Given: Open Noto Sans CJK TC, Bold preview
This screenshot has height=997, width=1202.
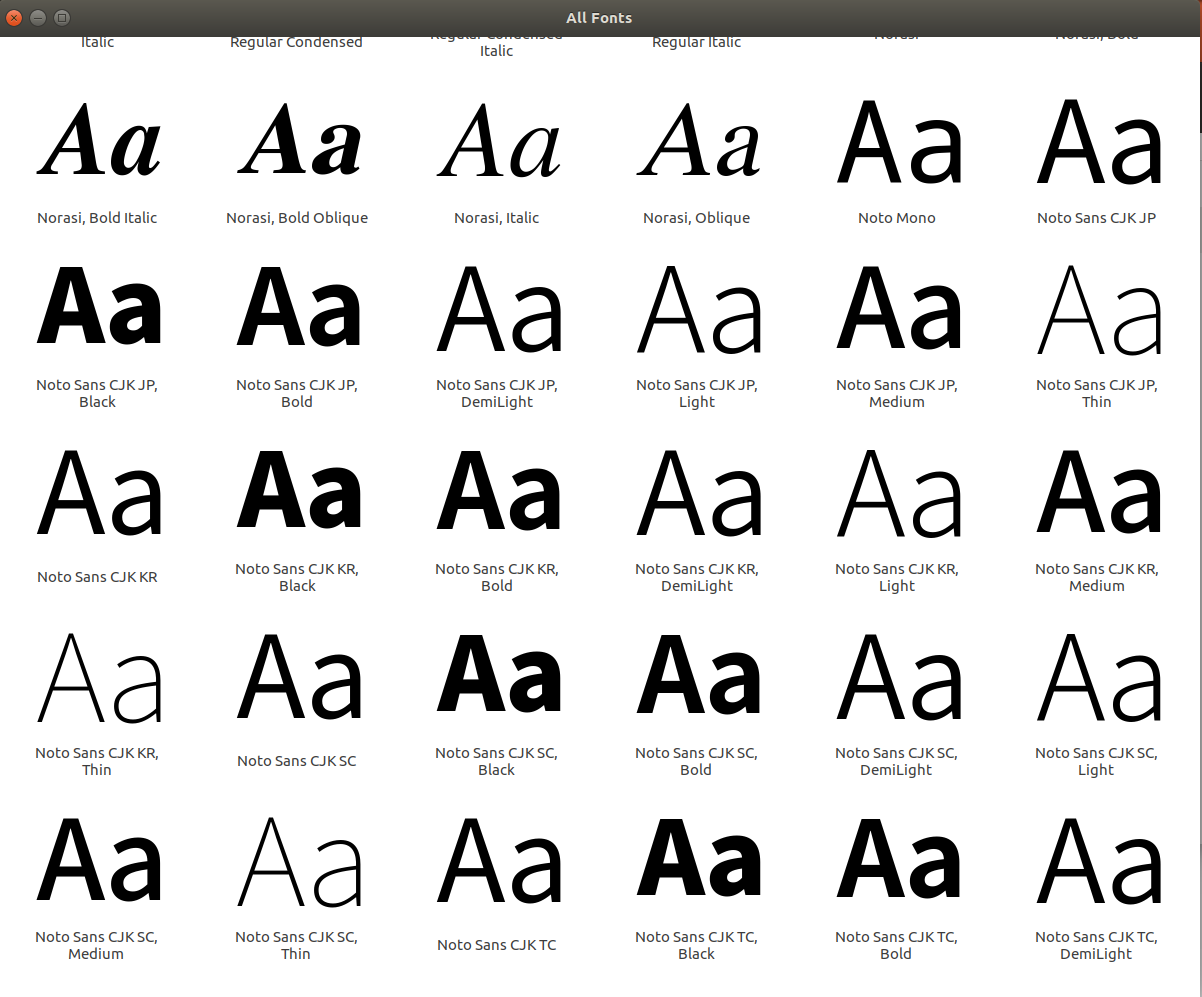Looking at the screenshot, I should point(897,861).
